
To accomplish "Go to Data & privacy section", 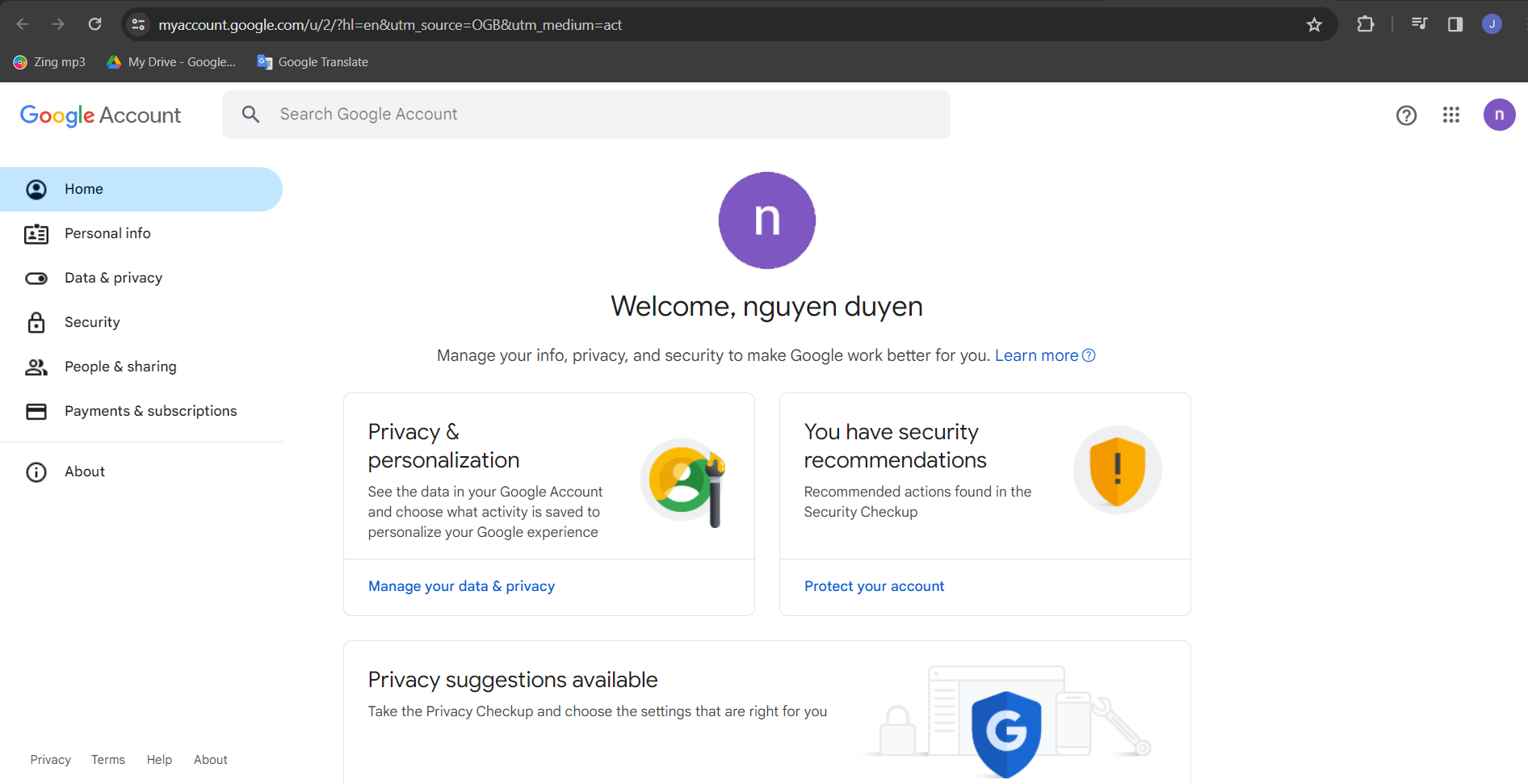I will pos(113,278).
